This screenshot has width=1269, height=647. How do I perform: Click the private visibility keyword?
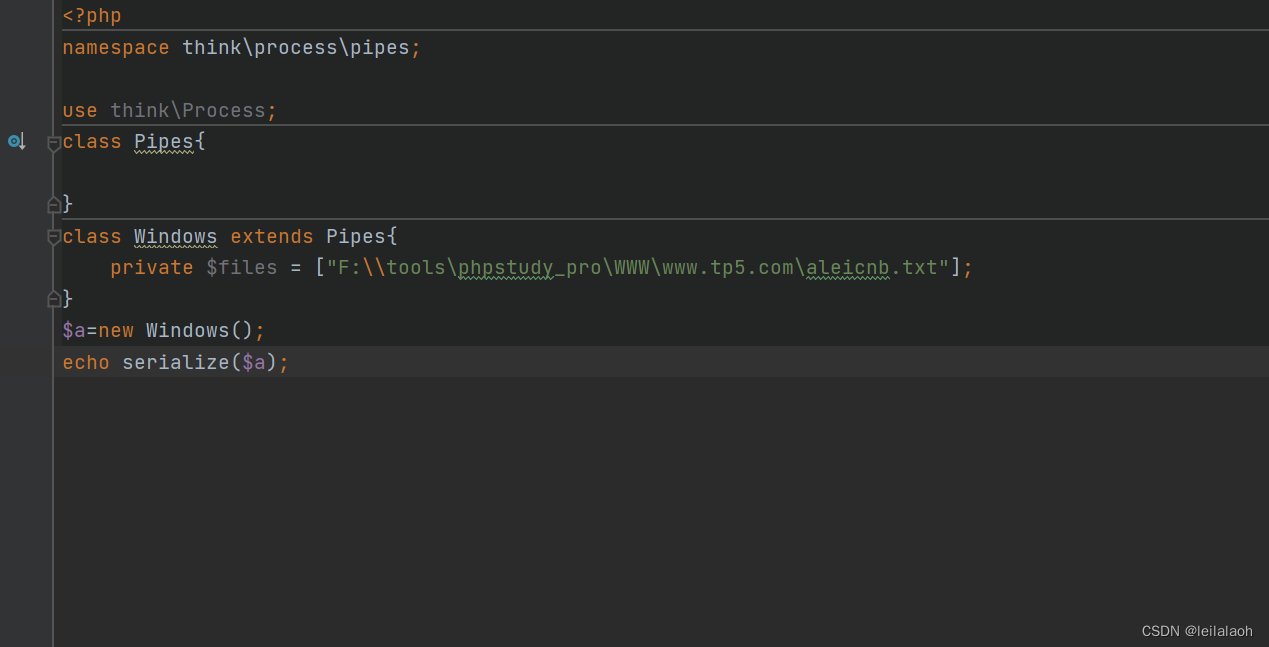coord(151,267)
